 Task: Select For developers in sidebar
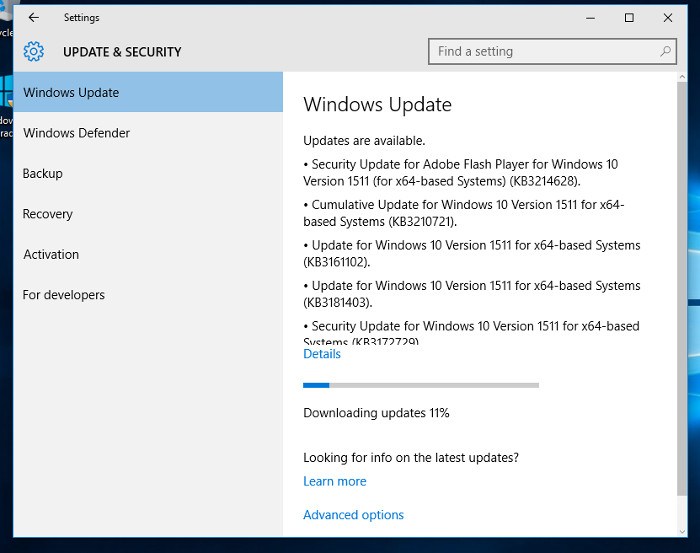tap(148, 295)
